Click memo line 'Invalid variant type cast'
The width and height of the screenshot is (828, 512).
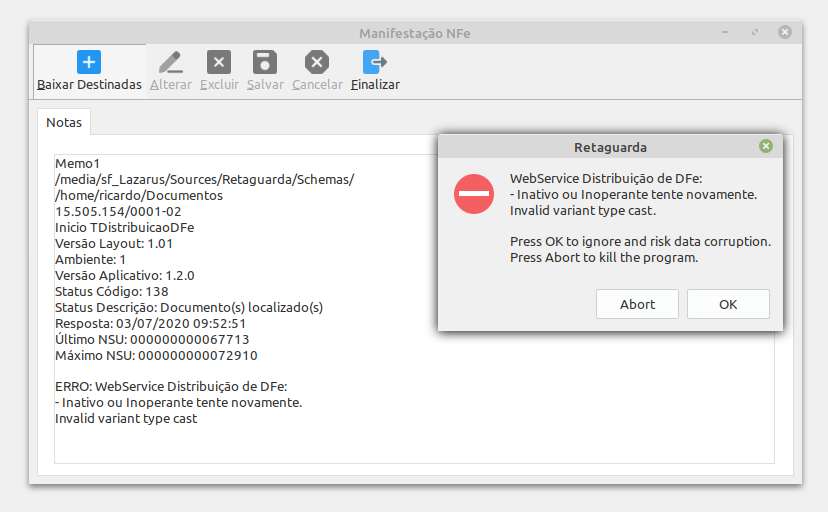click(126, 419)
